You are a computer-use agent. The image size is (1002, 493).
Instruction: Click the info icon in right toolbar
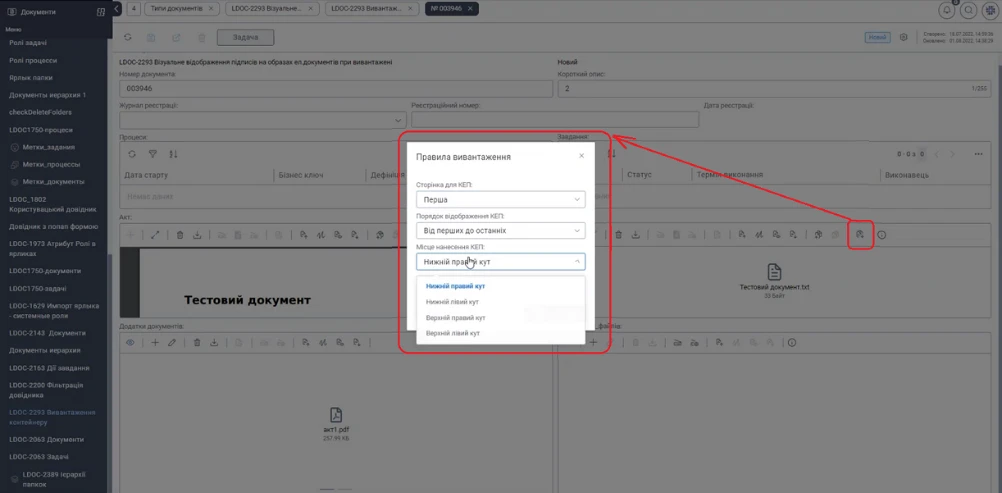[883, 235]
